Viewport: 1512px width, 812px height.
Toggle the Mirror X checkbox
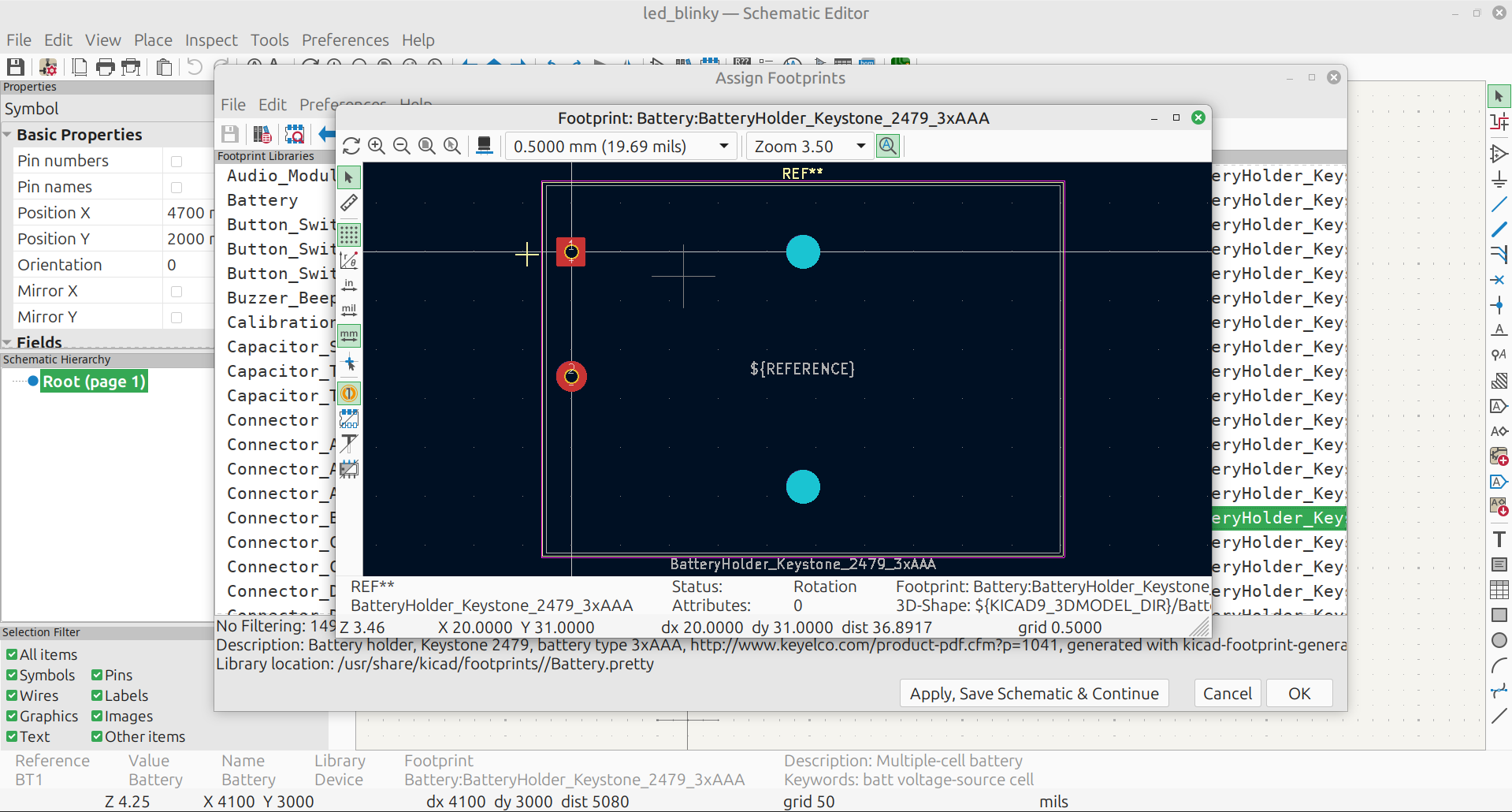point(176,292)
